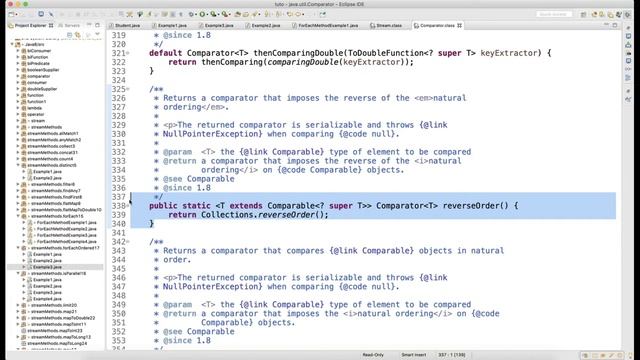The width and height of the screenshot is (640, 360).
Task: Click reverseOrder method name on line 338
Action: [x=471, y=206]
